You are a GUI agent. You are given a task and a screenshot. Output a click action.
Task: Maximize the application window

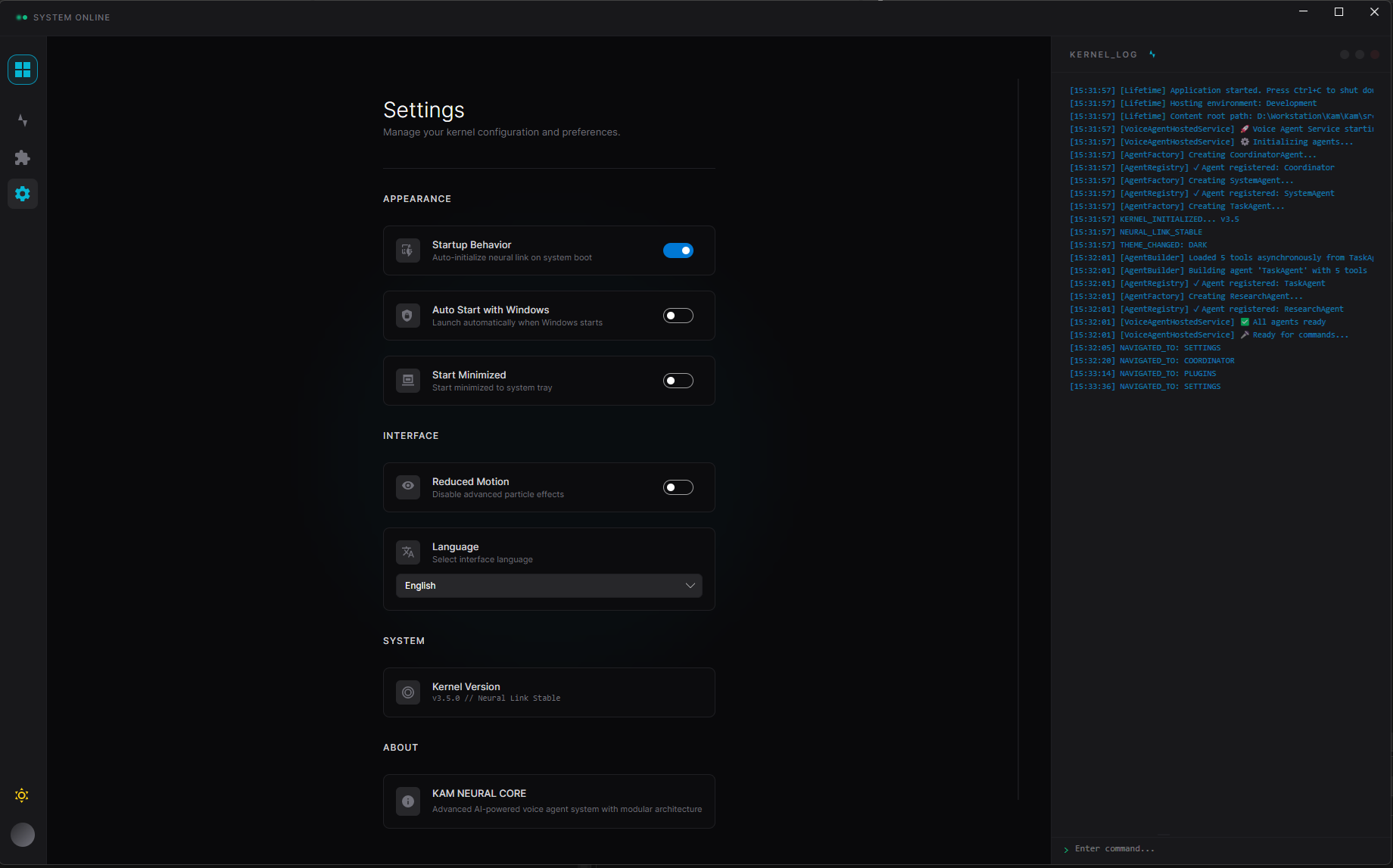pyautogui.click(x=1338, y=11)
